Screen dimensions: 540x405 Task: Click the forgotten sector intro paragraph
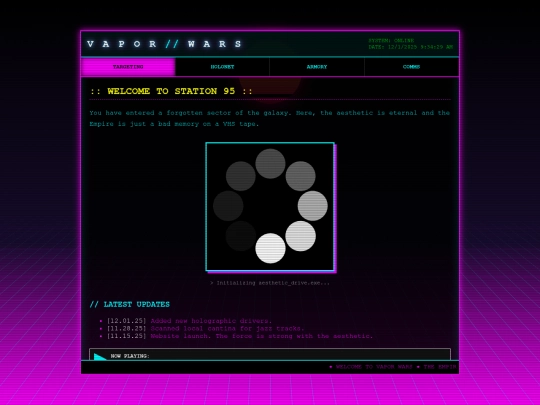point(270,118)
